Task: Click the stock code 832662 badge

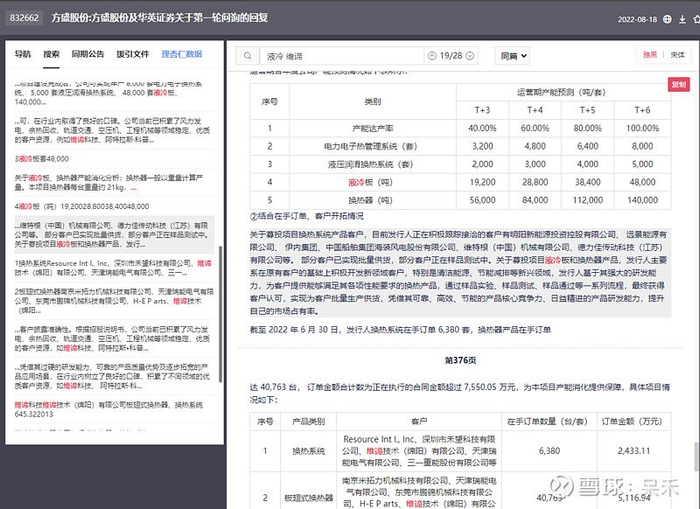Action: (x=24, y=18)
